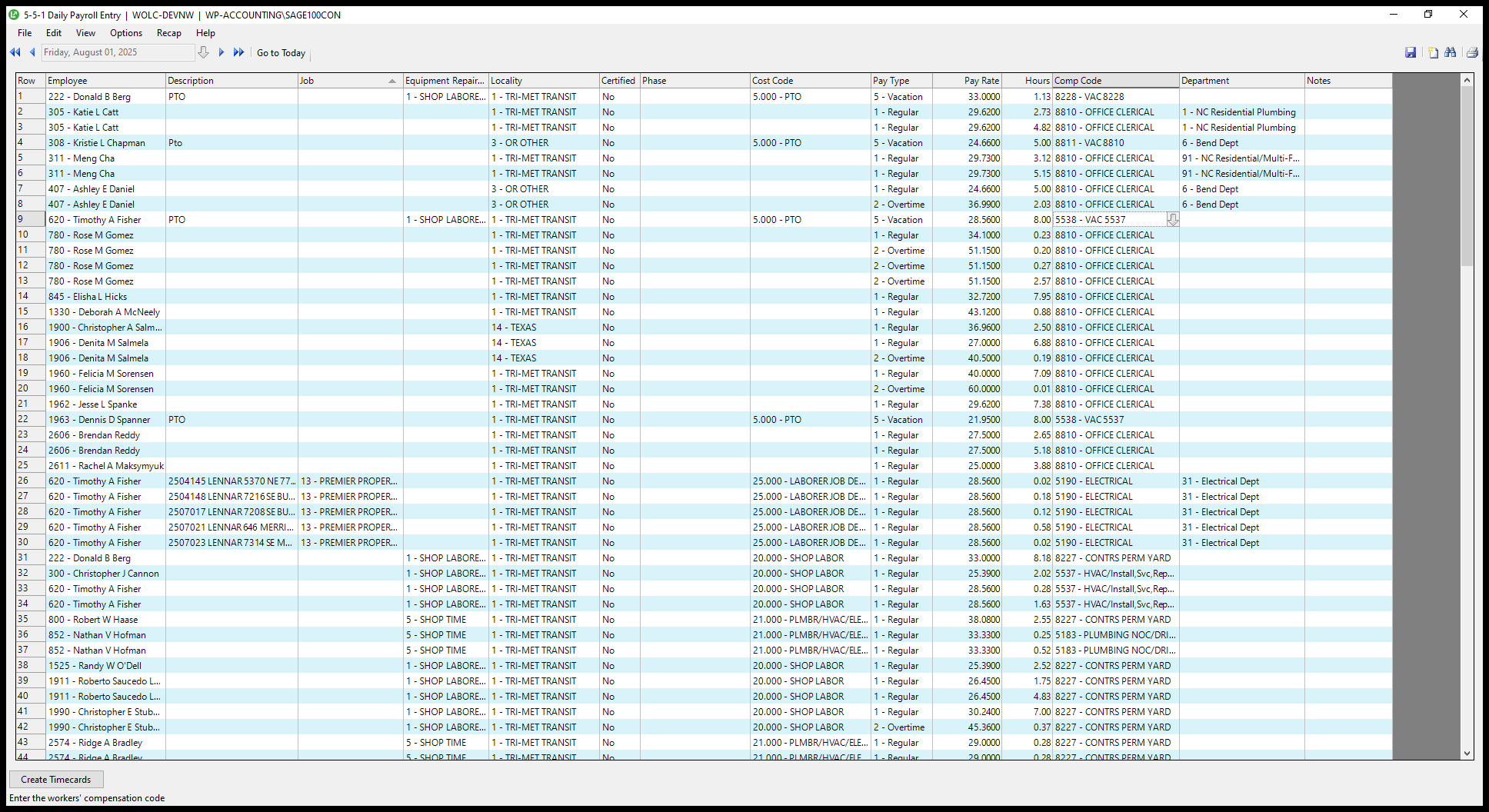
Task: Open the Options menu
Action: coord(125,32)
